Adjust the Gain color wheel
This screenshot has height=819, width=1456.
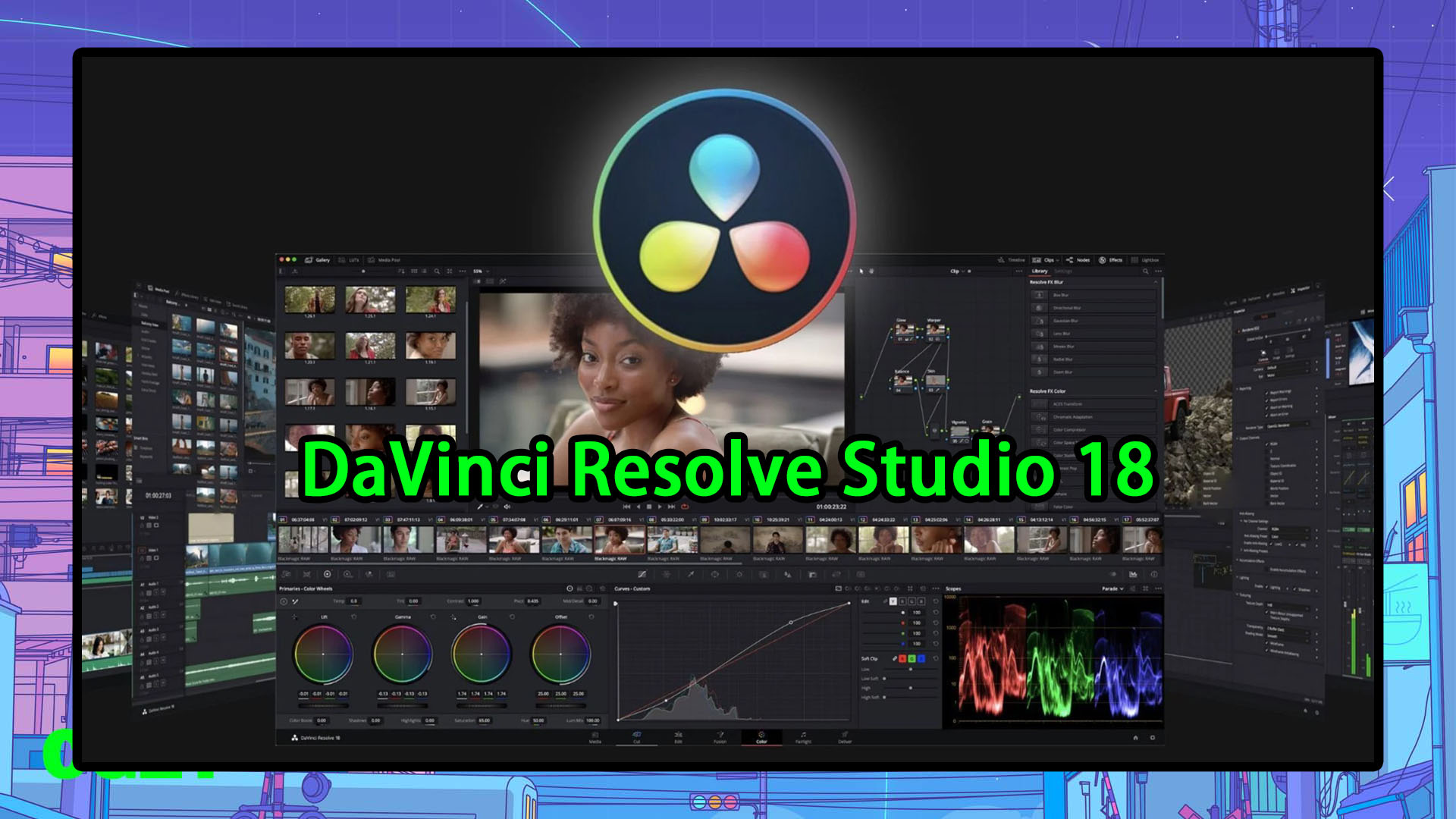482,654
